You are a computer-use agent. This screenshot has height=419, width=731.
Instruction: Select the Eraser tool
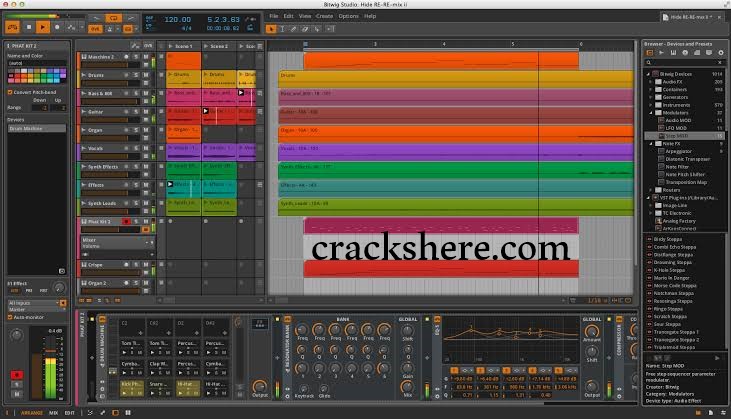coord(305,29)
